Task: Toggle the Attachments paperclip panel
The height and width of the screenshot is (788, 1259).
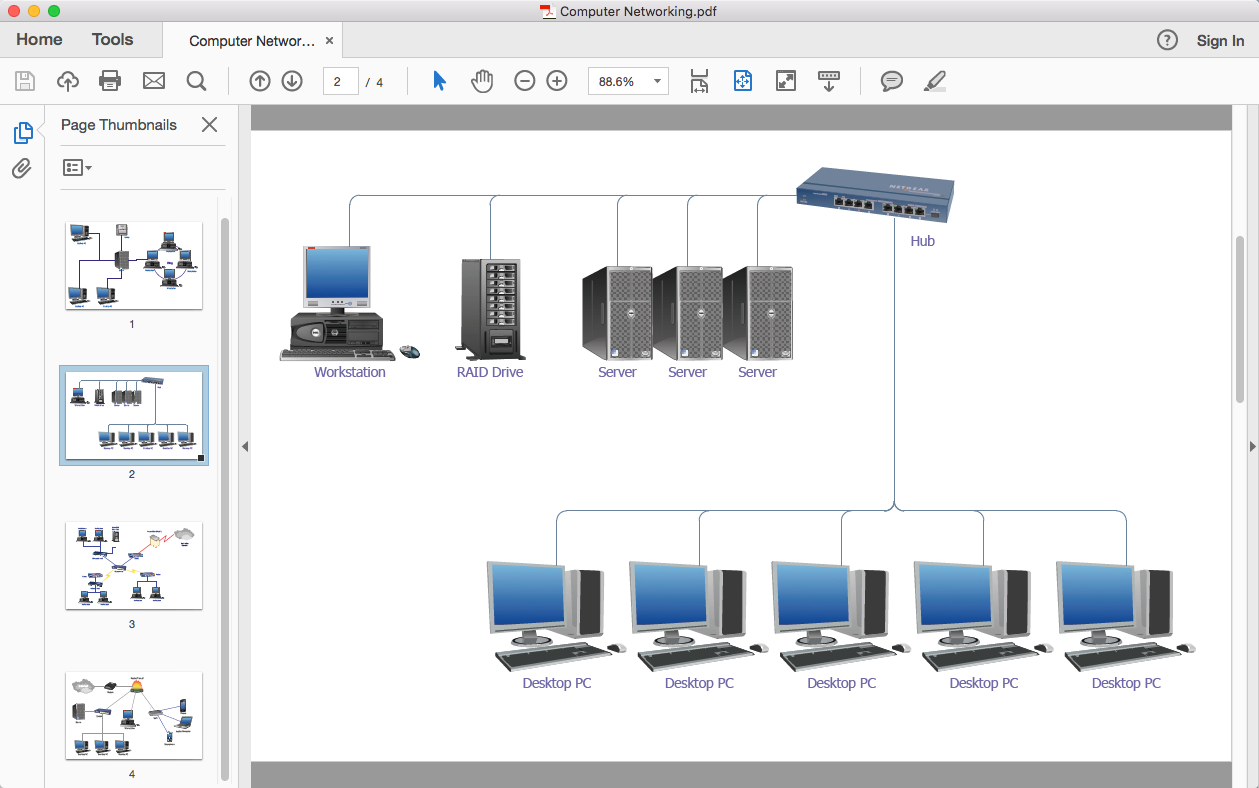Action: click(22, 168)
